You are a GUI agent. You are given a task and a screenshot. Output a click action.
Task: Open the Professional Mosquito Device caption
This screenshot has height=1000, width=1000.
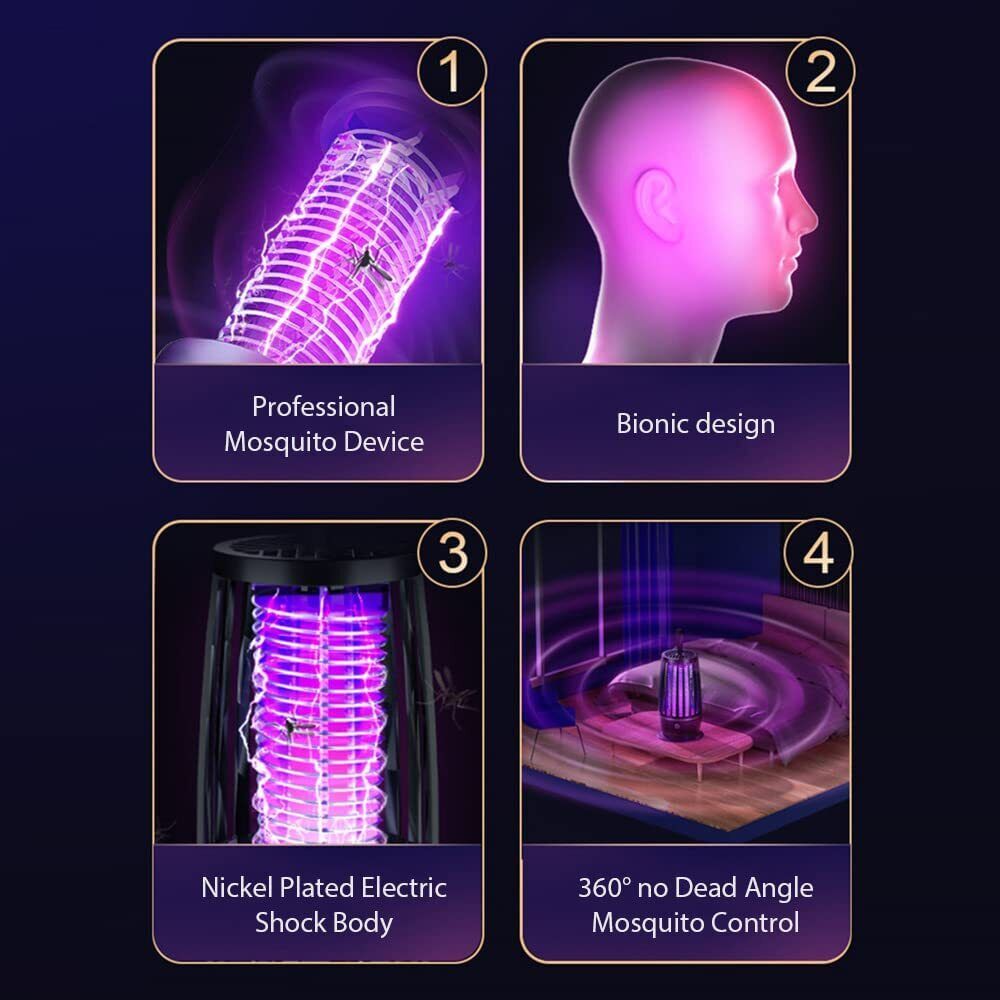click(323, 424)
